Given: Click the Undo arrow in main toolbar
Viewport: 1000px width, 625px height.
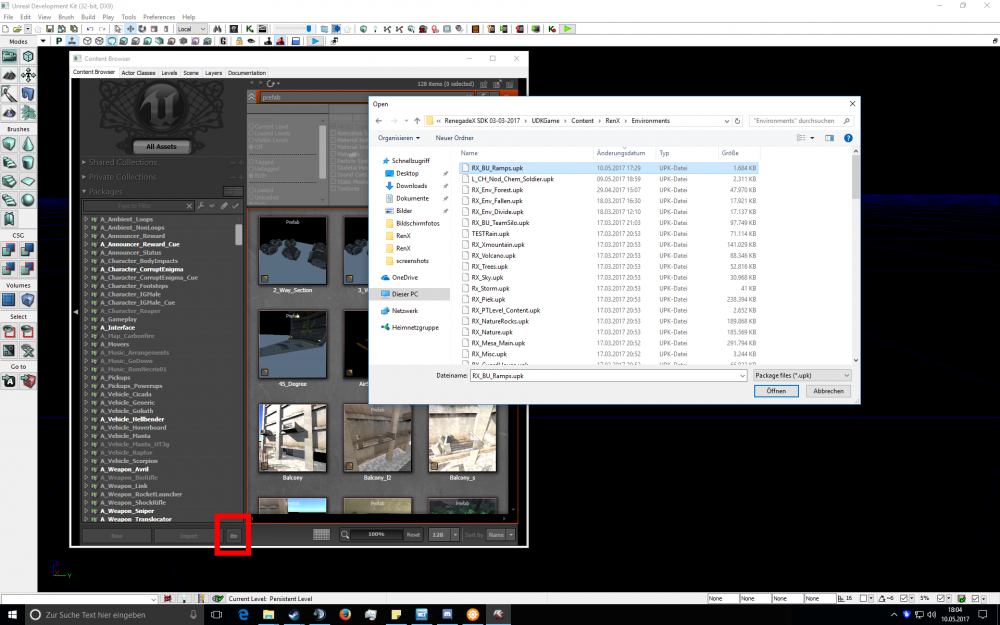Looking at the screenshot, I should click(90, 29).
